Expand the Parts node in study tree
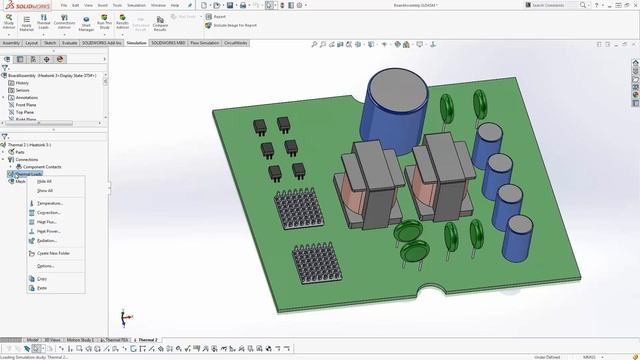The height and width of the screenshot is (360, 640). (3, 152)
